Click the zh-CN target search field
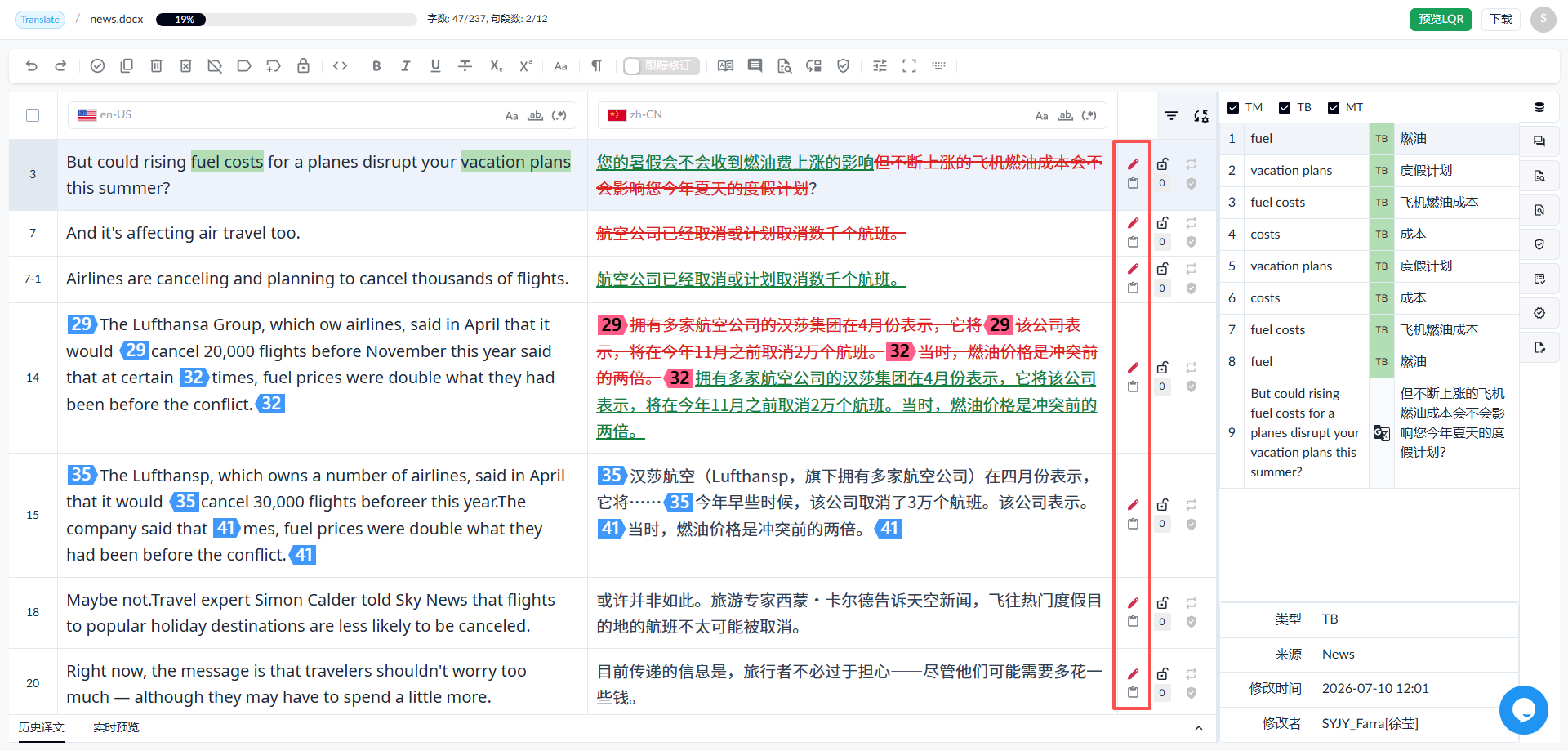1568x751 pixels. 853,115
